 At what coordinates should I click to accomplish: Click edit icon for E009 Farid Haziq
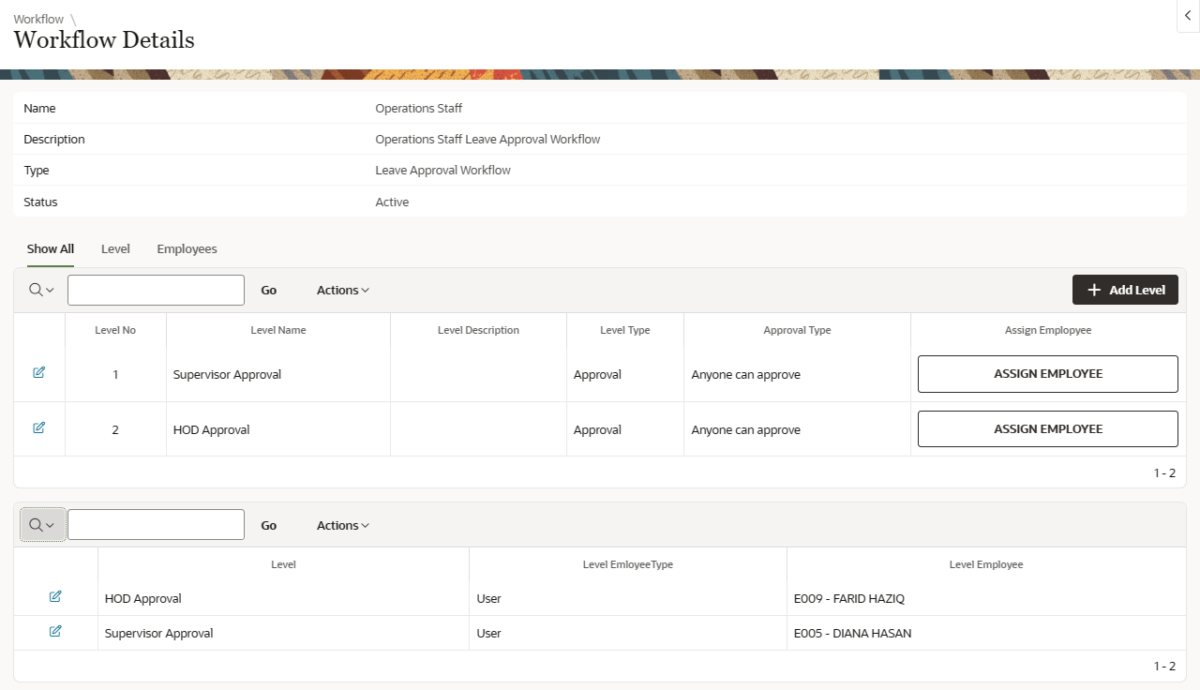(55, 597)
